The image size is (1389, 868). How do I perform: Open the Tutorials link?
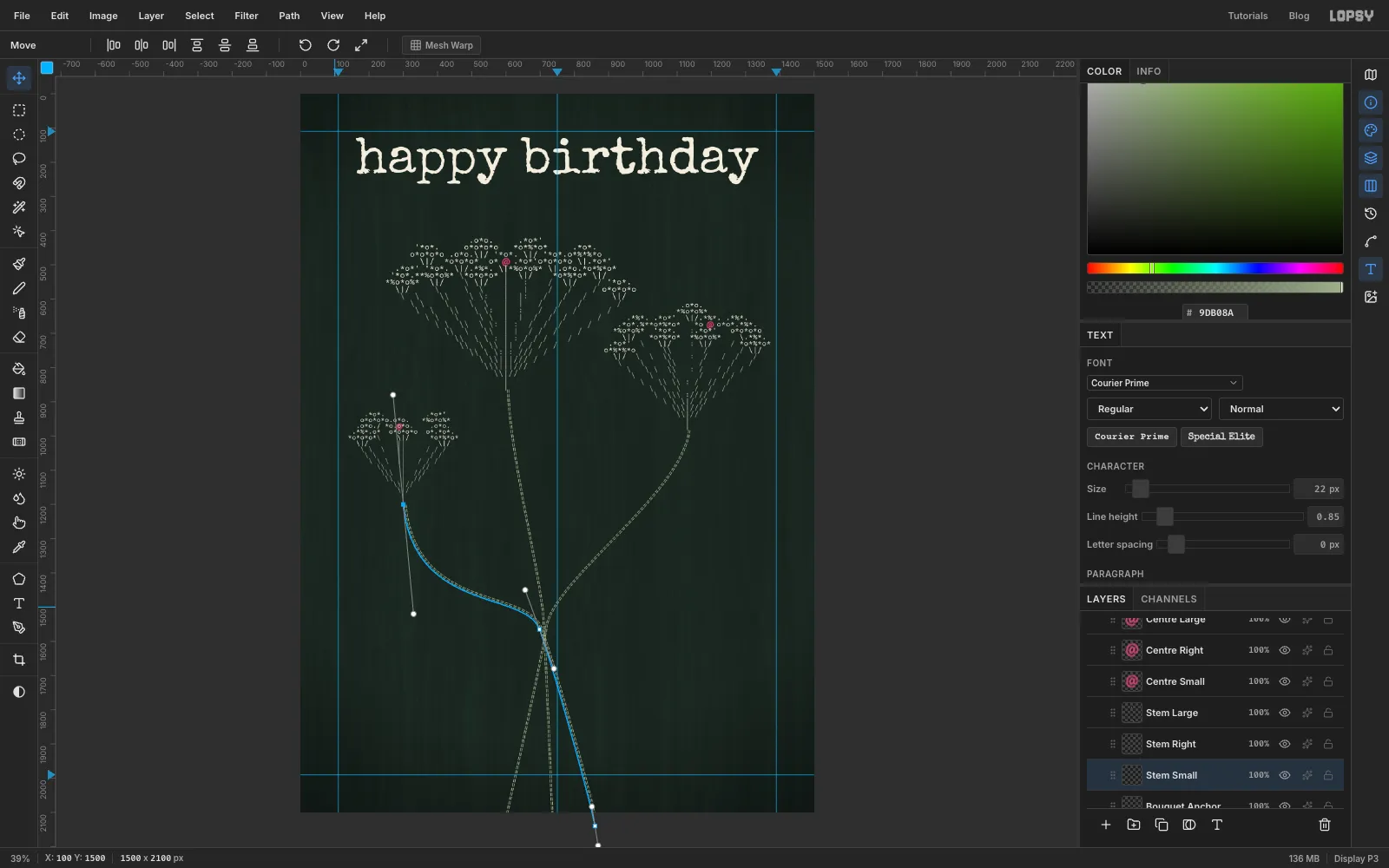pyautogui.click(x=1247, y=16)
